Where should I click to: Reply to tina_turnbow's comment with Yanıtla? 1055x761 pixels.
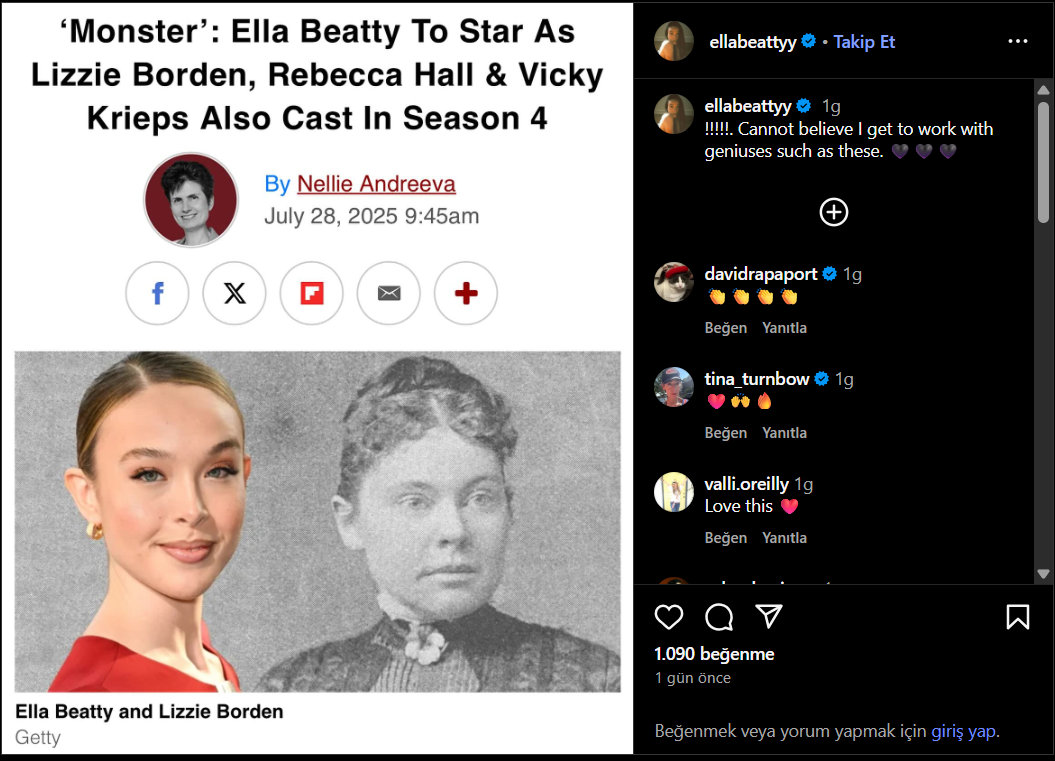click(784, 433)
